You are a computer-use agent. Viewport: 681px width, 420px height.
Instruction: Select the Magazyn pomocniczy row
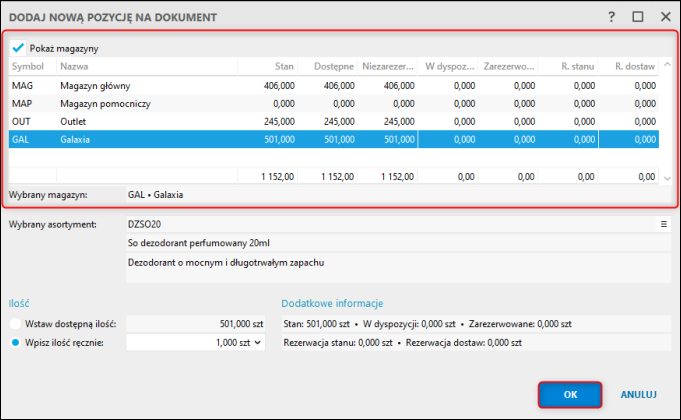334,103
